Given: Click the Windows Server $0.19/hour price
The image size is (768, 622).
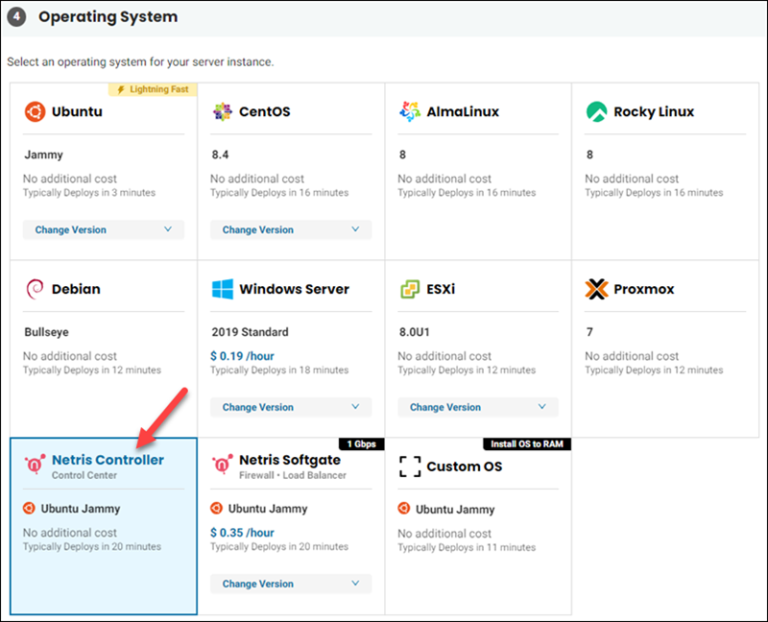Looking at the screenshot, I should coord(242,356).
